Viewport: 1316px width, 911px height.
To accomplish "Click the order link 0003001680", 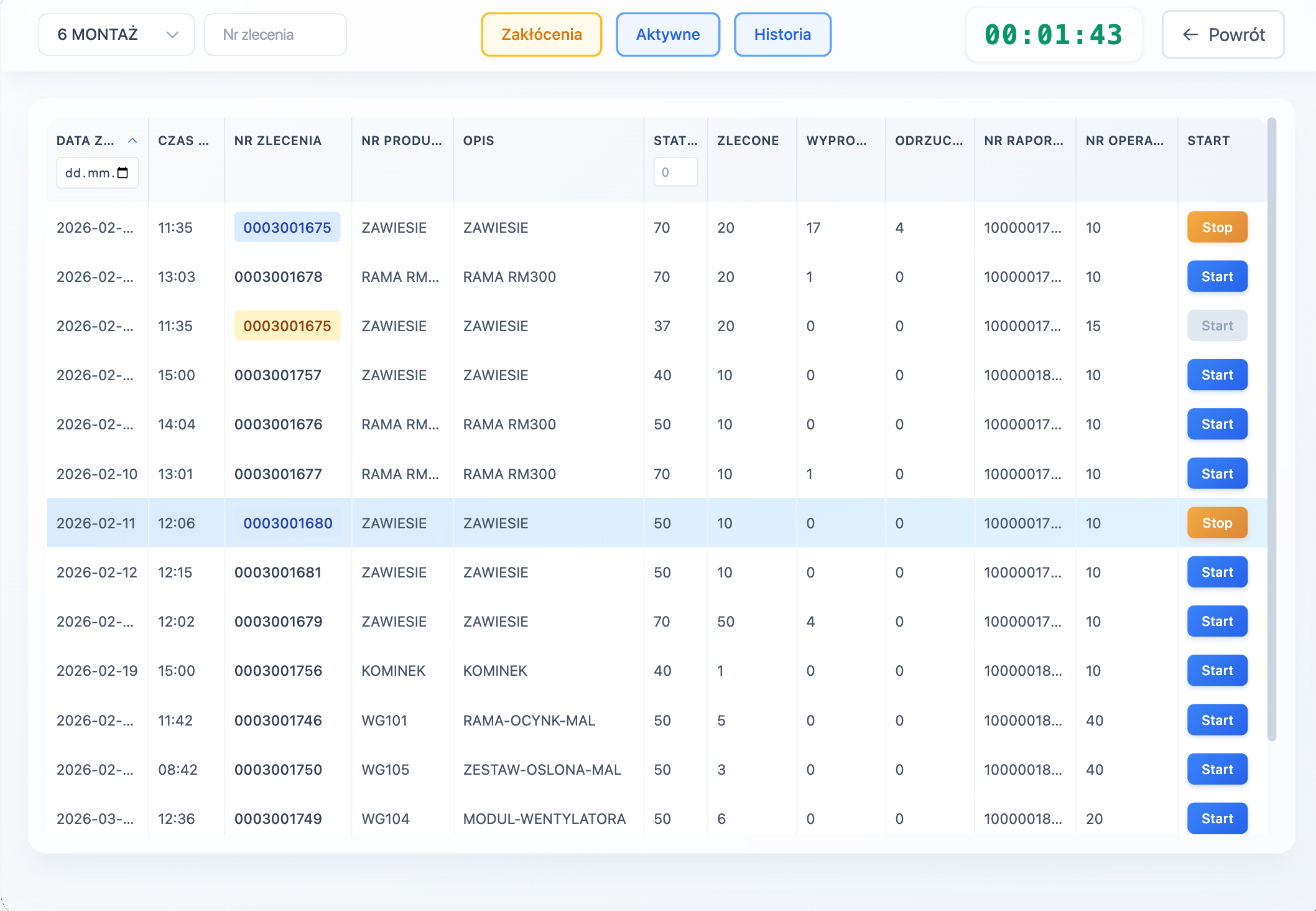I will 287,523.
